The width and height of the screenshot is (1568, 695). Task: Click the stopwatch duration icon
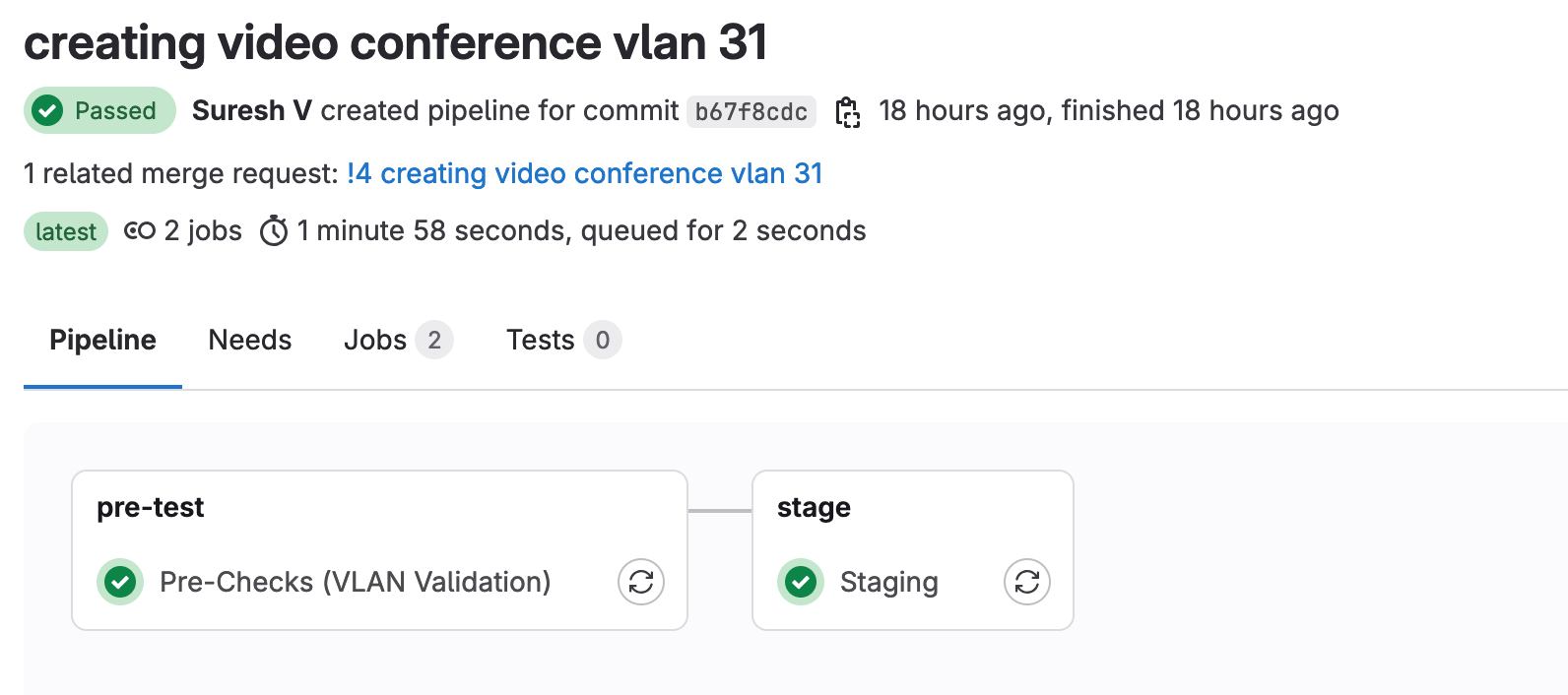click(274, 231)
